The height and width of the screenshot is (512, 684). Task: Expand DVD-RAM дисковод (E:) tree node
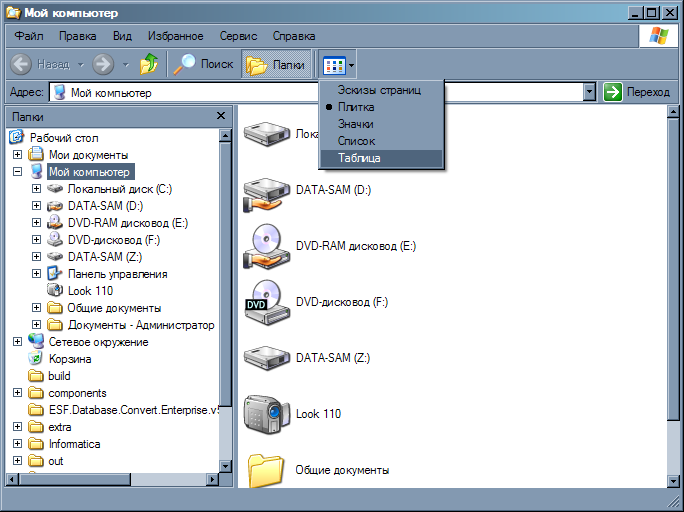coord(37,223)
